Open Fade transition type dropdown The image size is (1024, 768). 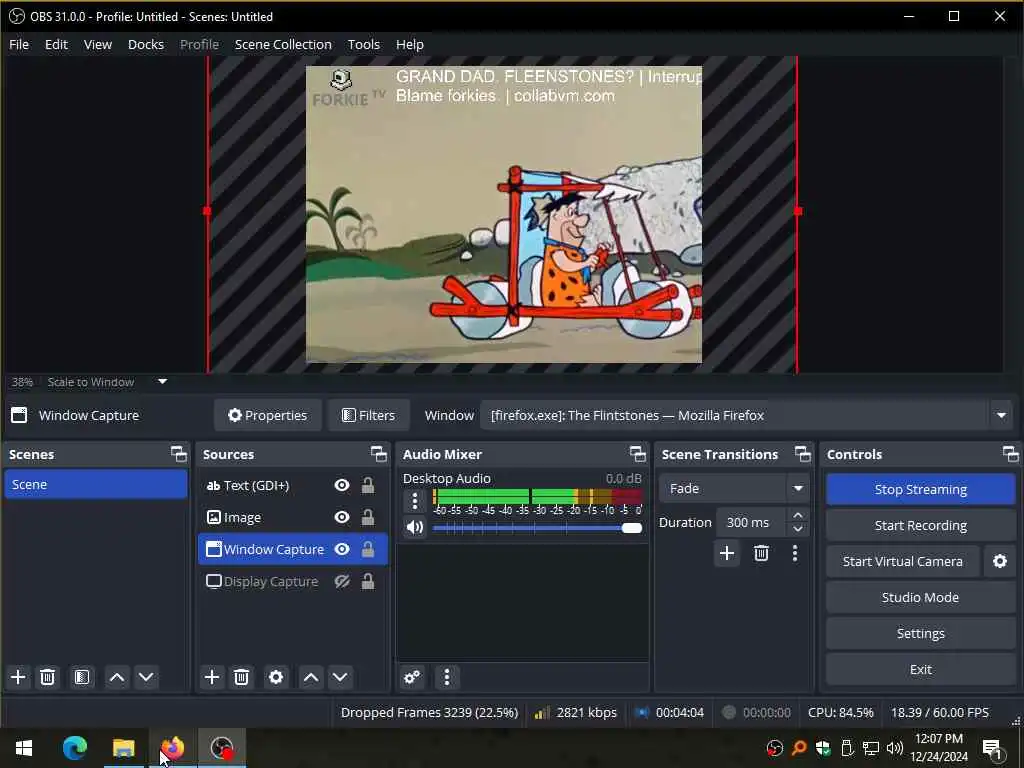(734, 488)
